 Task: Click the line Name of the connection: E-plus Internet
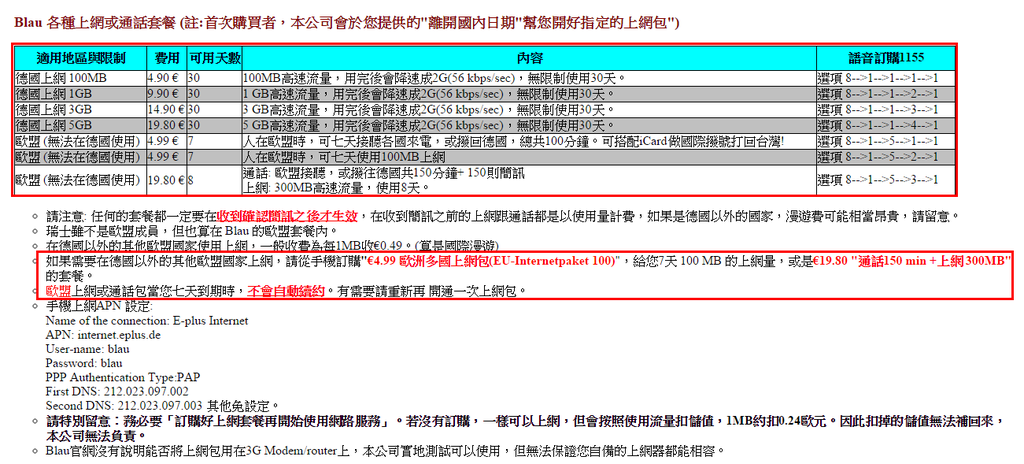147,321
